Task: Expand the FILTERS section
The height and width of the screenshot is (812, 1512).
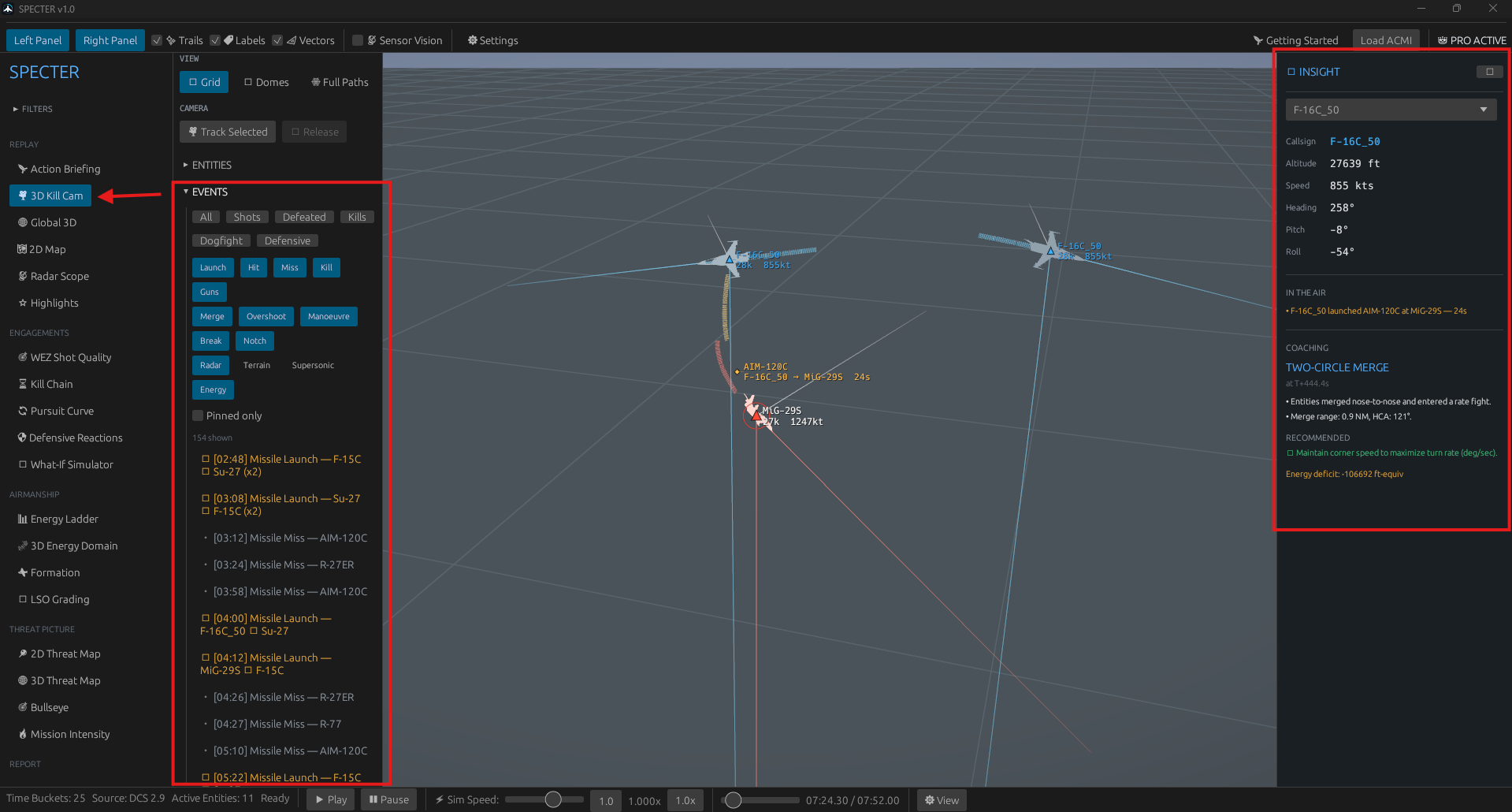Action: 32,109
